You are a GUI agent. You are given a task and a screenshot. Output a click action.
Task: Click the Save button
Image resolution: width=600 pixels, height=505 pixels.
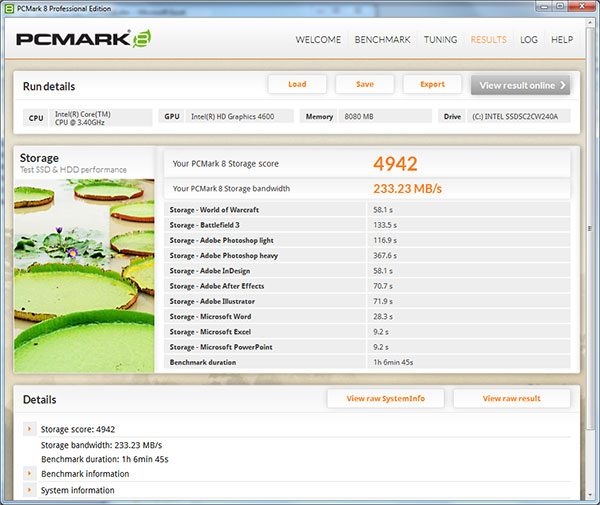coord(365,84)
